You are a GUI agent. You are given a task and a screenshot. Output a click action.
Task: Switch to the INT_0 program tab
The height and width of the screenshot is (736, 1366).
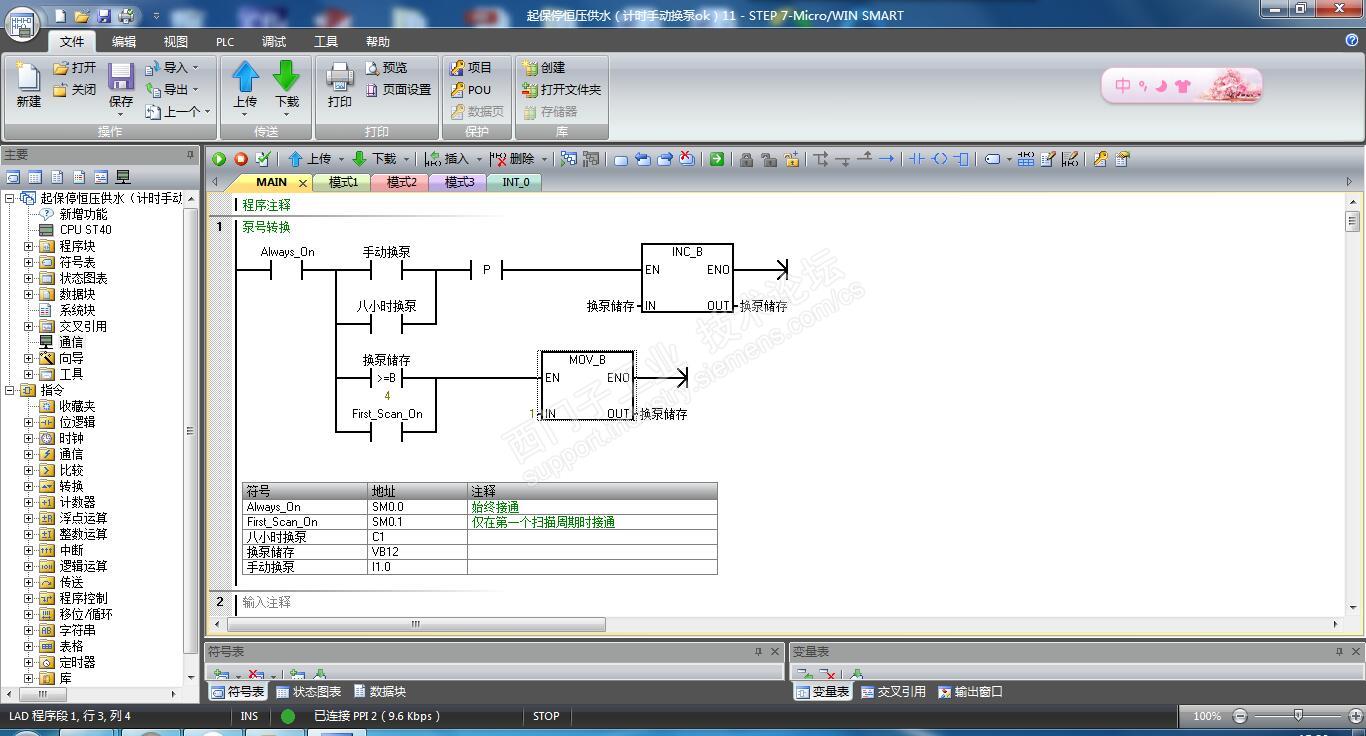(516, 182)
